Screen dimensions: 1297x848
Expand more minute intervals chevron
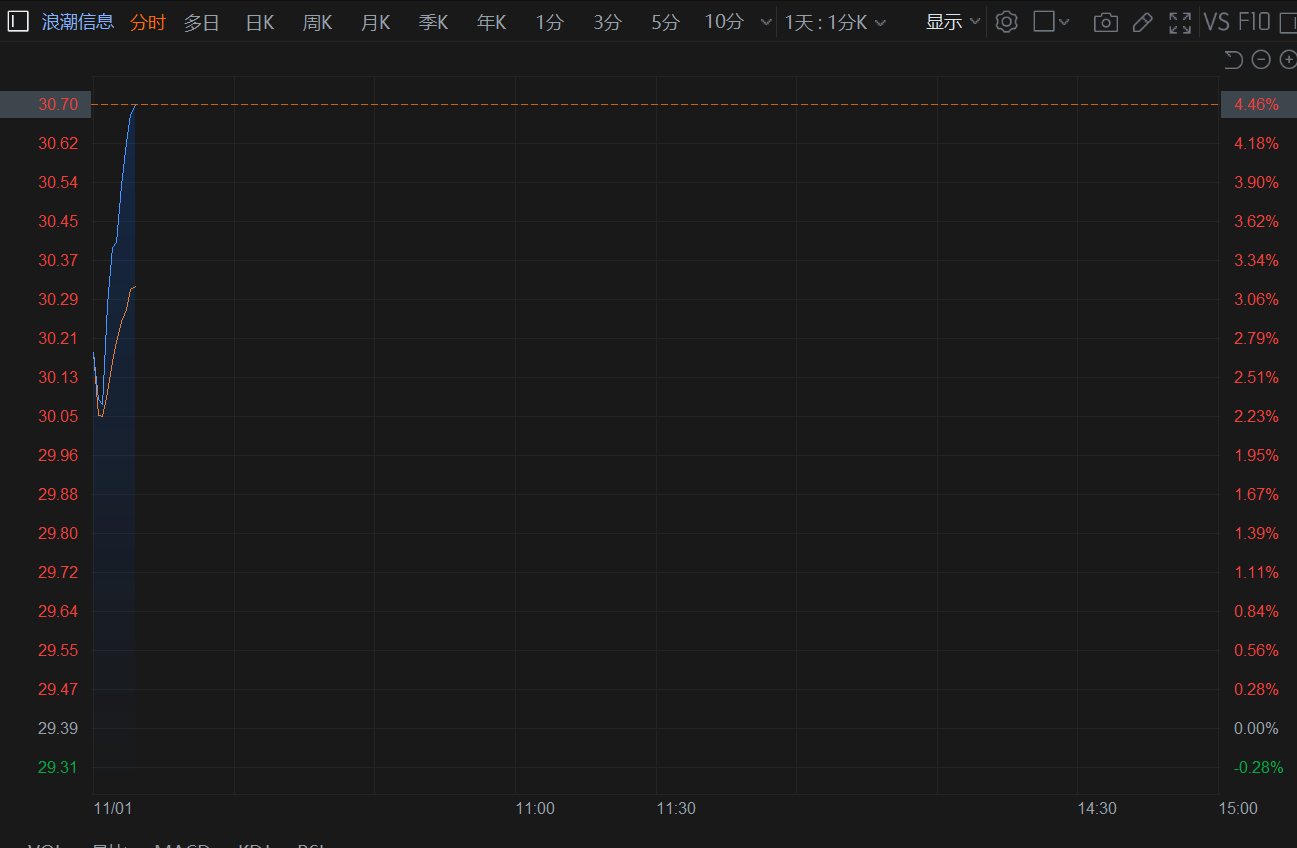[x=766, y=22]
